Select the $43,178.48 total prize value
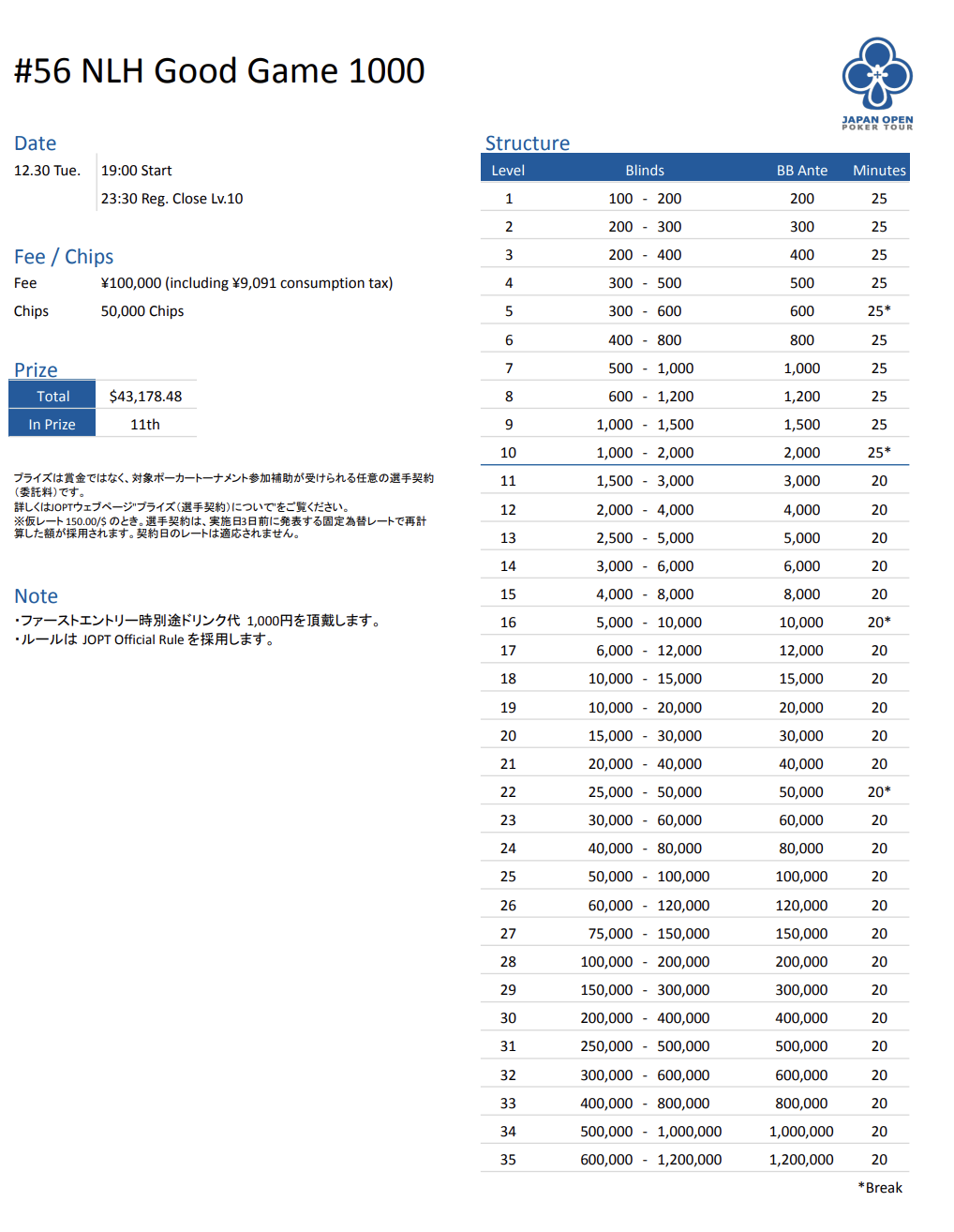This screenshot has width=954, height=1232. 145,396
